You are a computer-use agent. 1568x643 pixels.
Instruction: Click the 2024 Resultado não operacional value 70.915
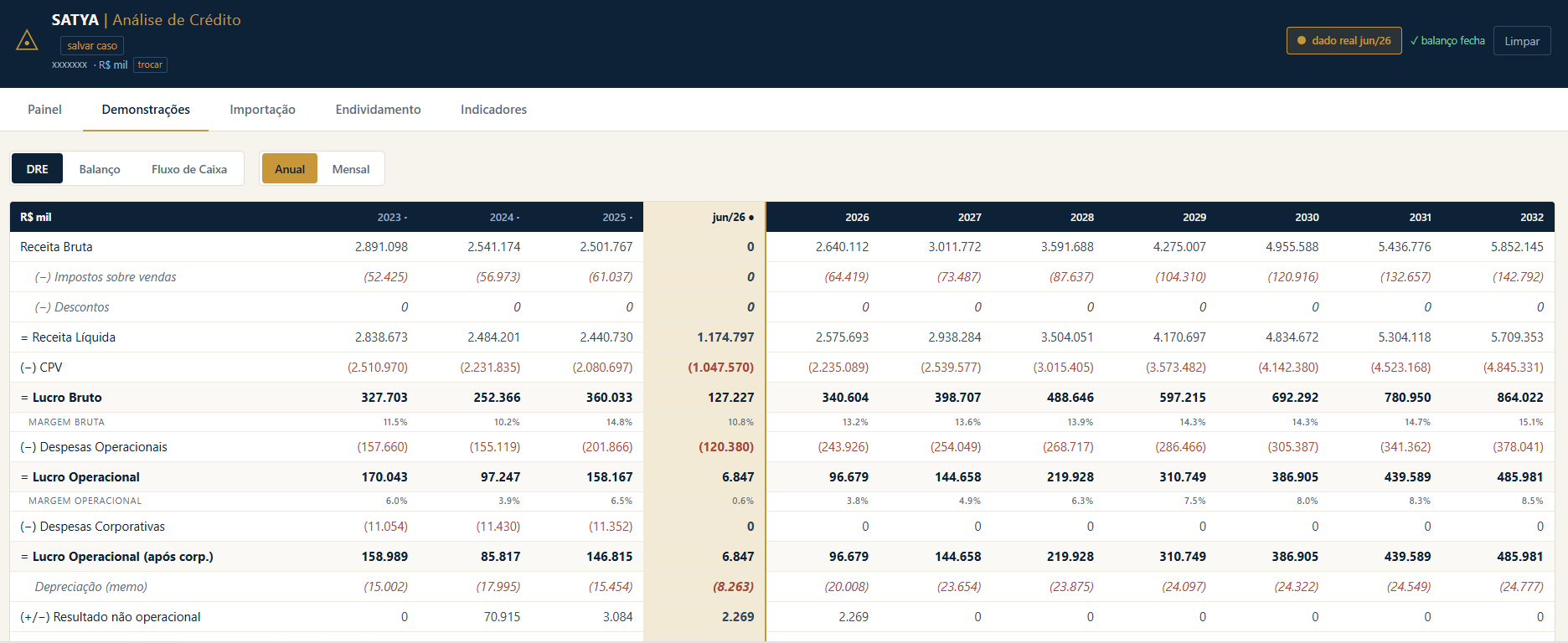[x=502, y=617]
